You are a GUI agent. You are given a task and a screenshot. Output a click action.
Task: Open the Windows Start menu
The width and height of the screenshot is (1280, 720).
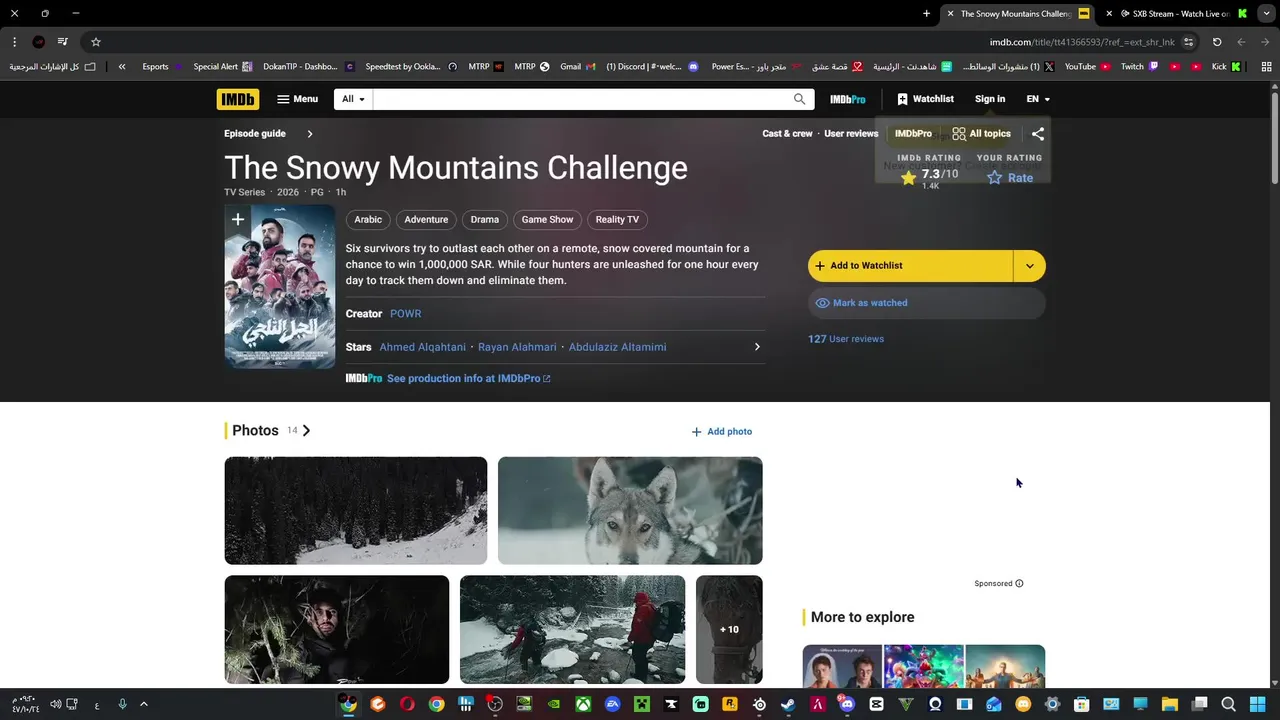1258,704
